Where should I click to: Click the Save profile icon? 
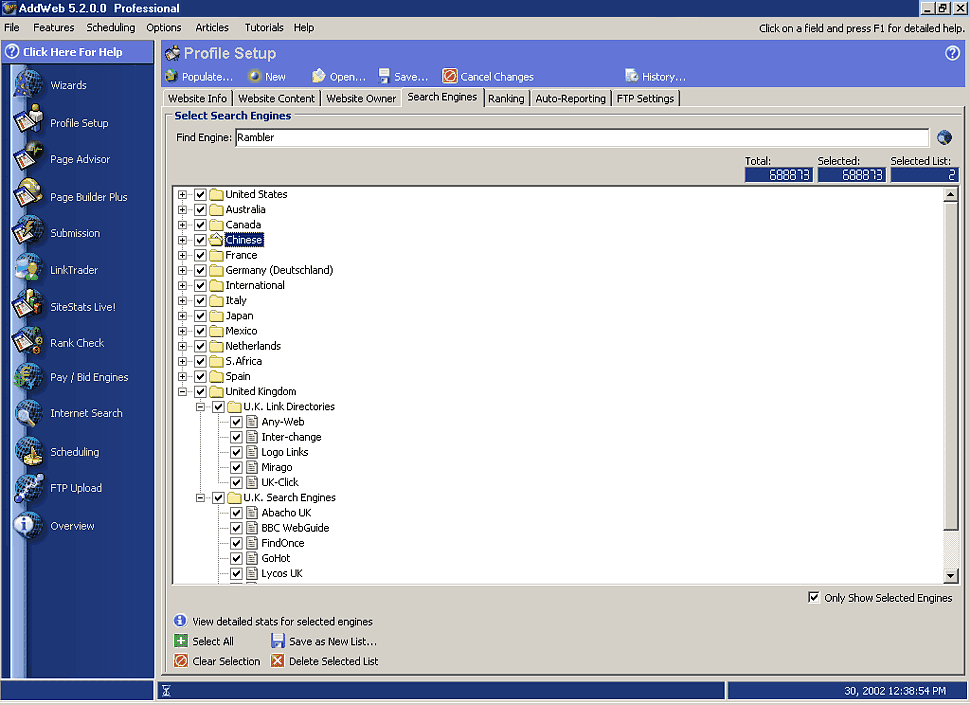[384, 76]
